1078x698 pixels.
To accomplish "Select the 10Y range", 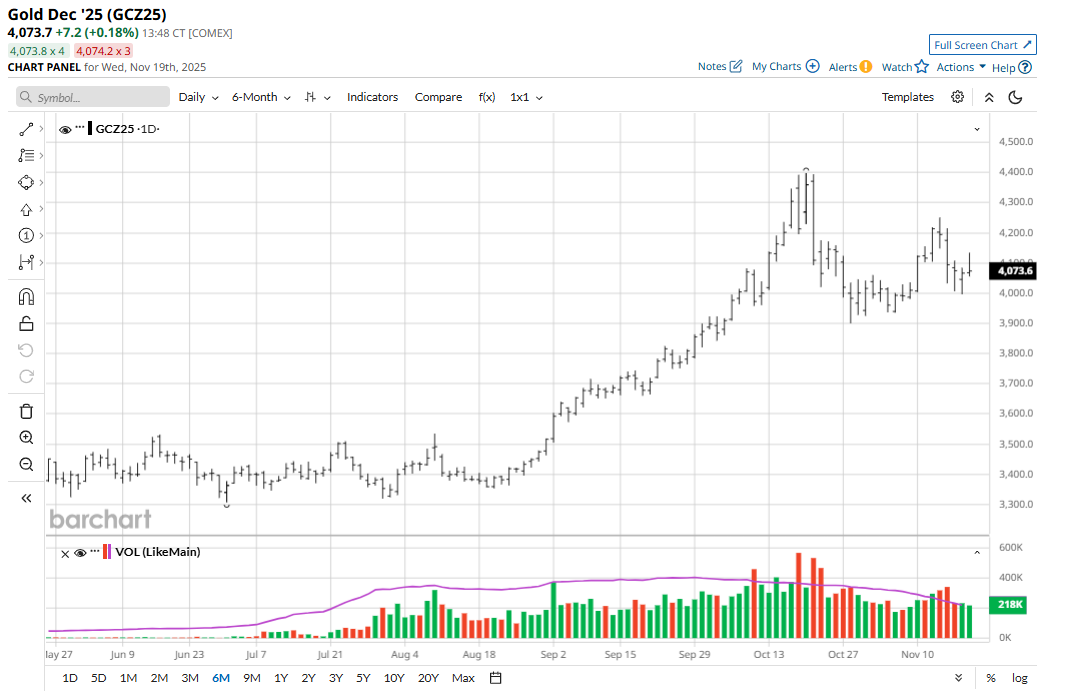I will coord(393,678).
